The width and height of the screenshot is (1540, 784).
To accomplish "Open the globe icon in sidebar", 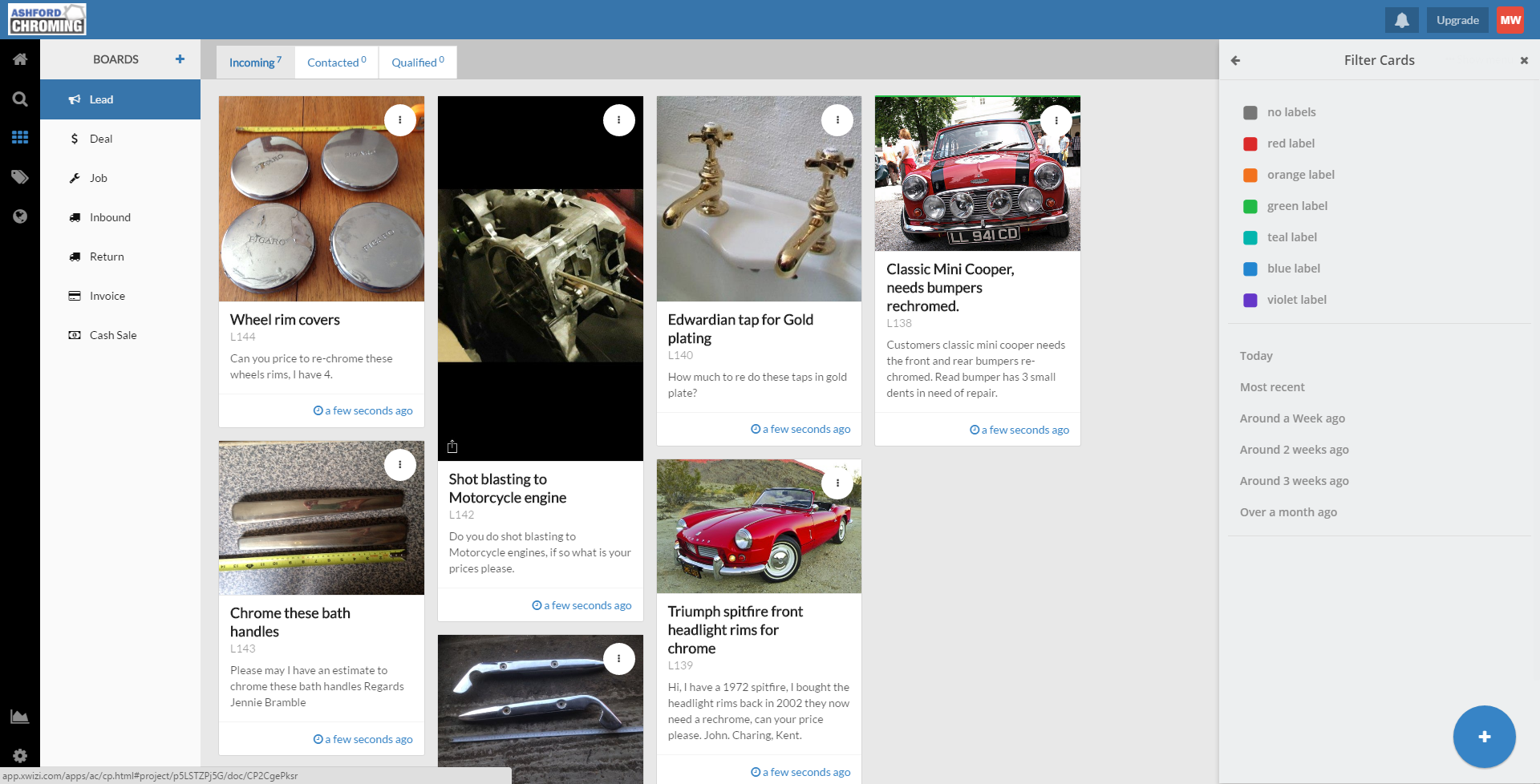I will click(20, 216).
